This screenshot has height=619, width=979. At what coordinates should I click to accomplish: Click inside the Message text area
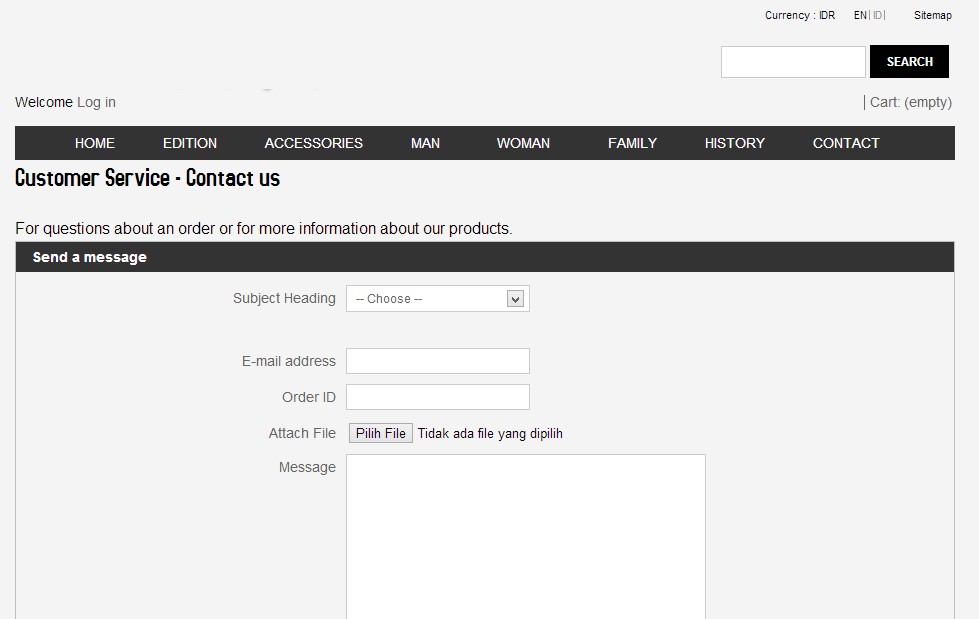(525, 535)
